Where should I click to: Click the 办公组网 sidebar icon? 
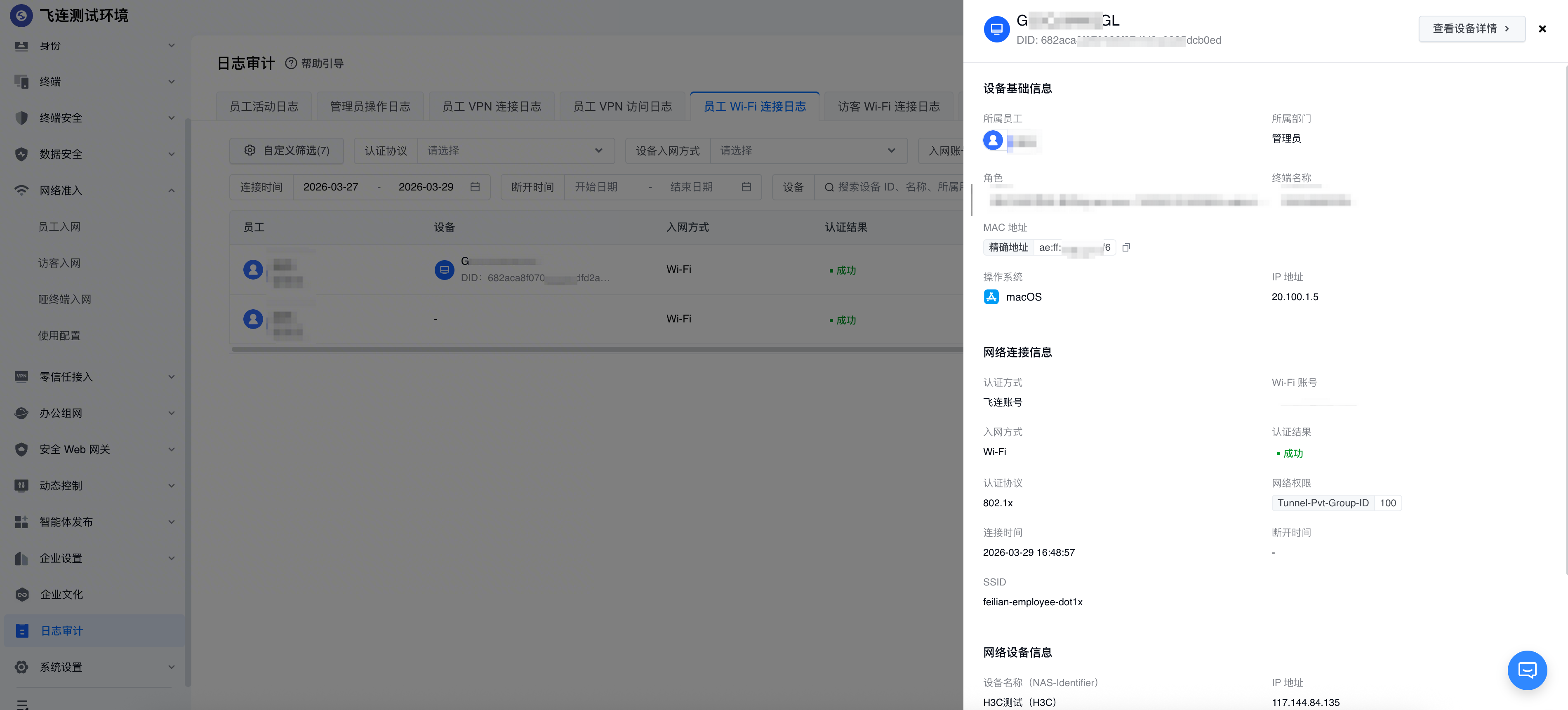click(x=21, y=413)
